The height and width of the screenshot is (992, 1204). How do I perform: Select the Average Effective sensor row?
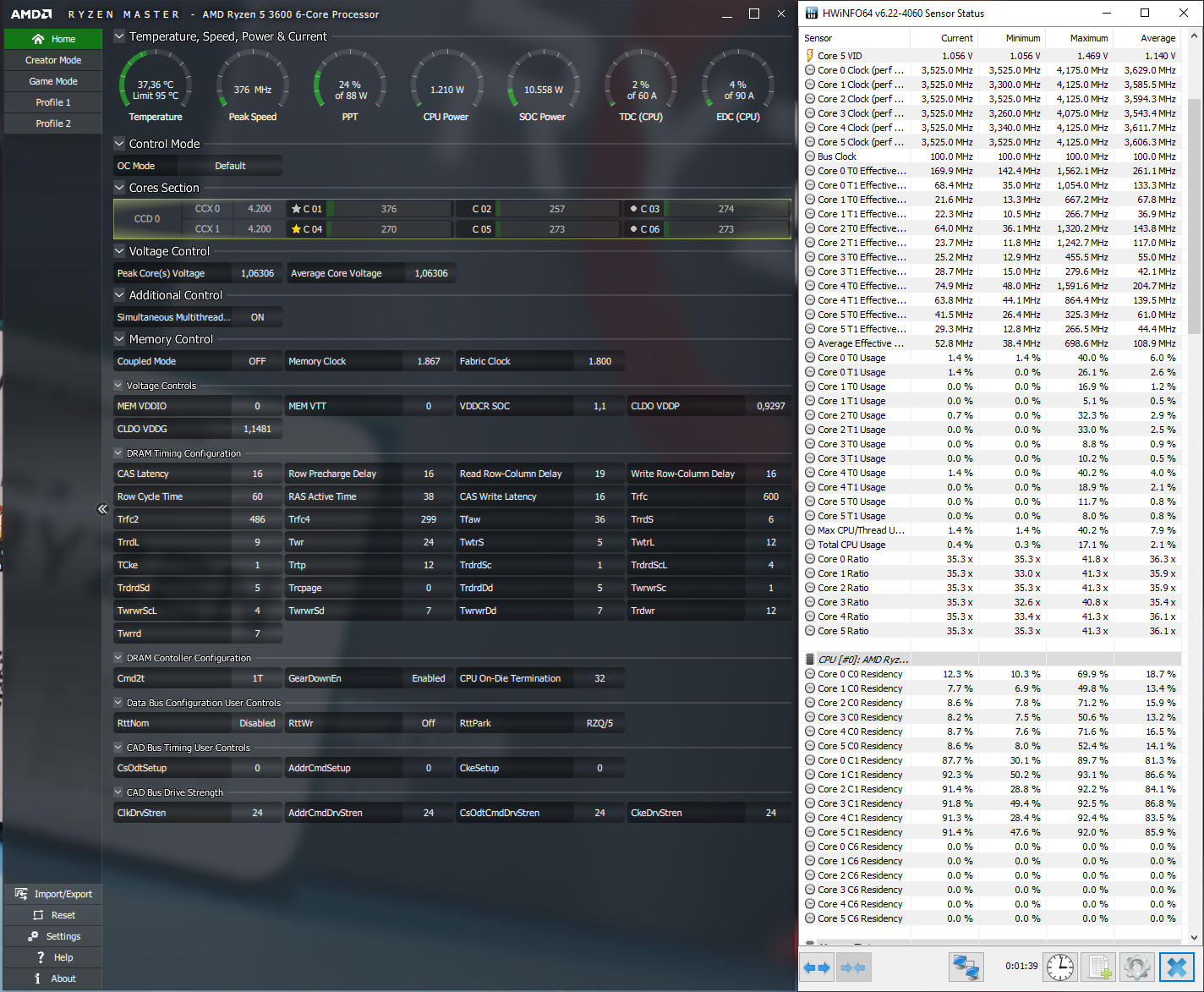pyautogui.click(x=991, y=343)
